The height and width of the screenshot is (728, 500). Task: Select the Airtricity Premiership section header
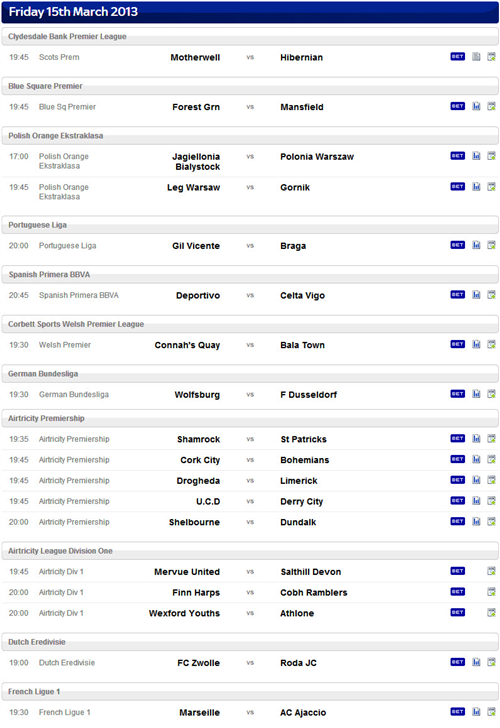(x=250, y=418)
